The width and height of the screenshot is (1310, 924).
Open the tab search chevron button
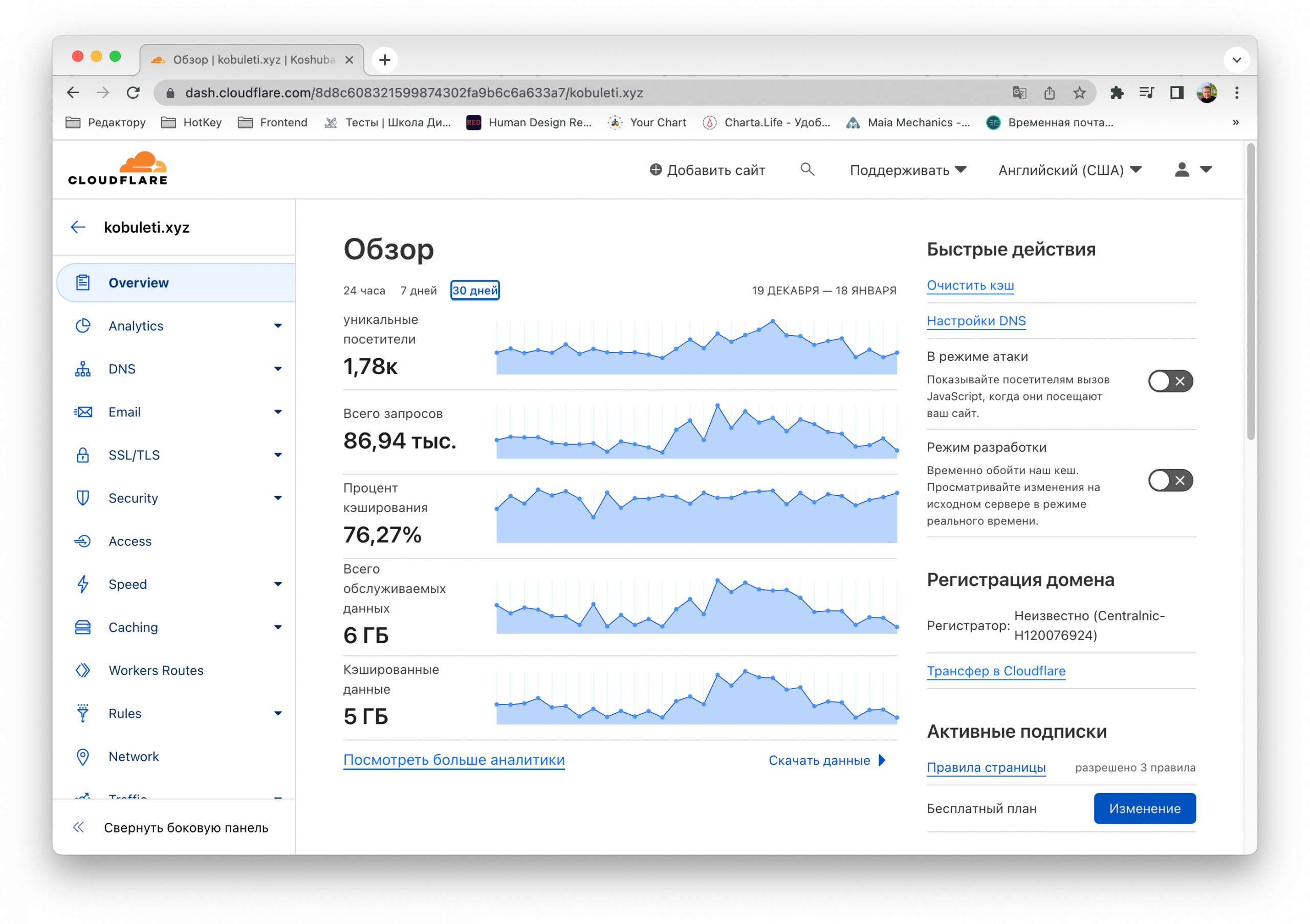coord(1236,59)
